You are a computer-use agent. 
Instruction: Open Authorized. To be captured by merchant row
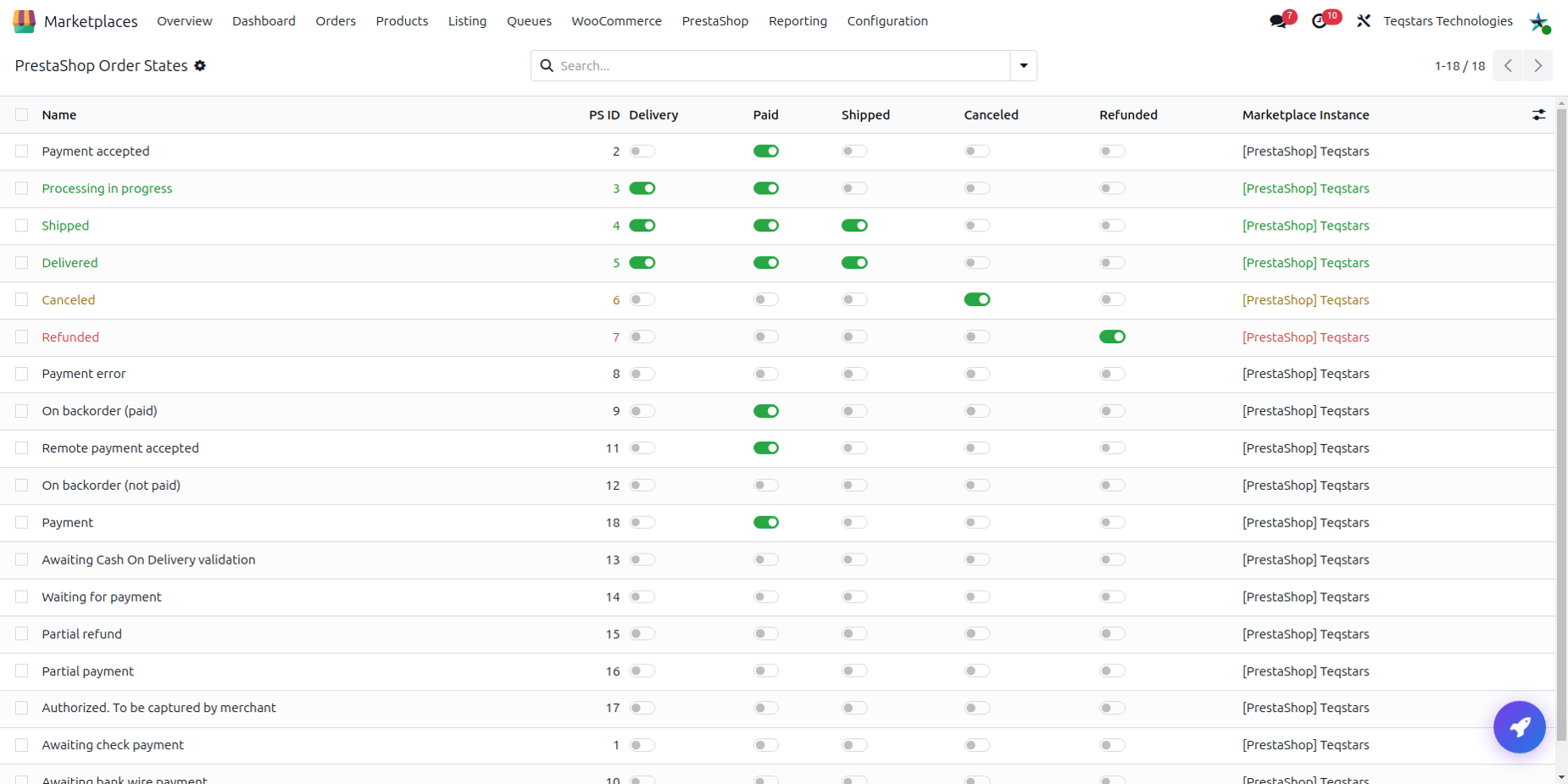pyautogui.click(x=158, y=708)
